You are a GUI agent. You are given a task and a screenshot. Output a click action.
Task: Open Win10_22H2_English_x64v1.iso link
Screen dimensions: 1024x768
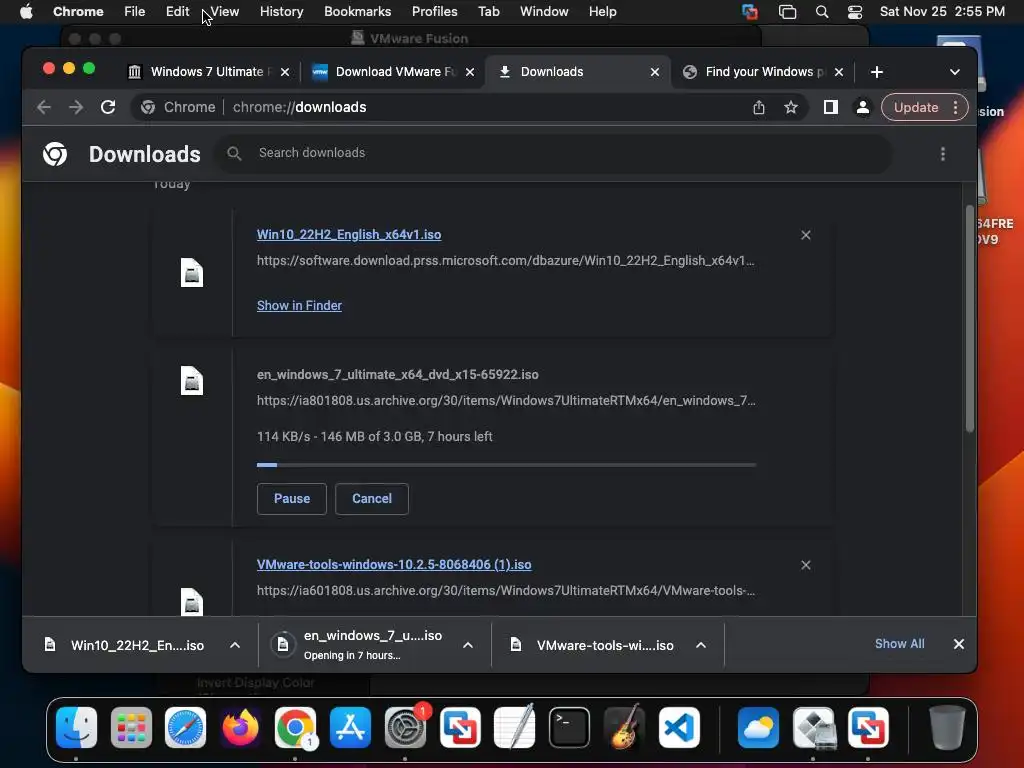[x=349, y=234]
